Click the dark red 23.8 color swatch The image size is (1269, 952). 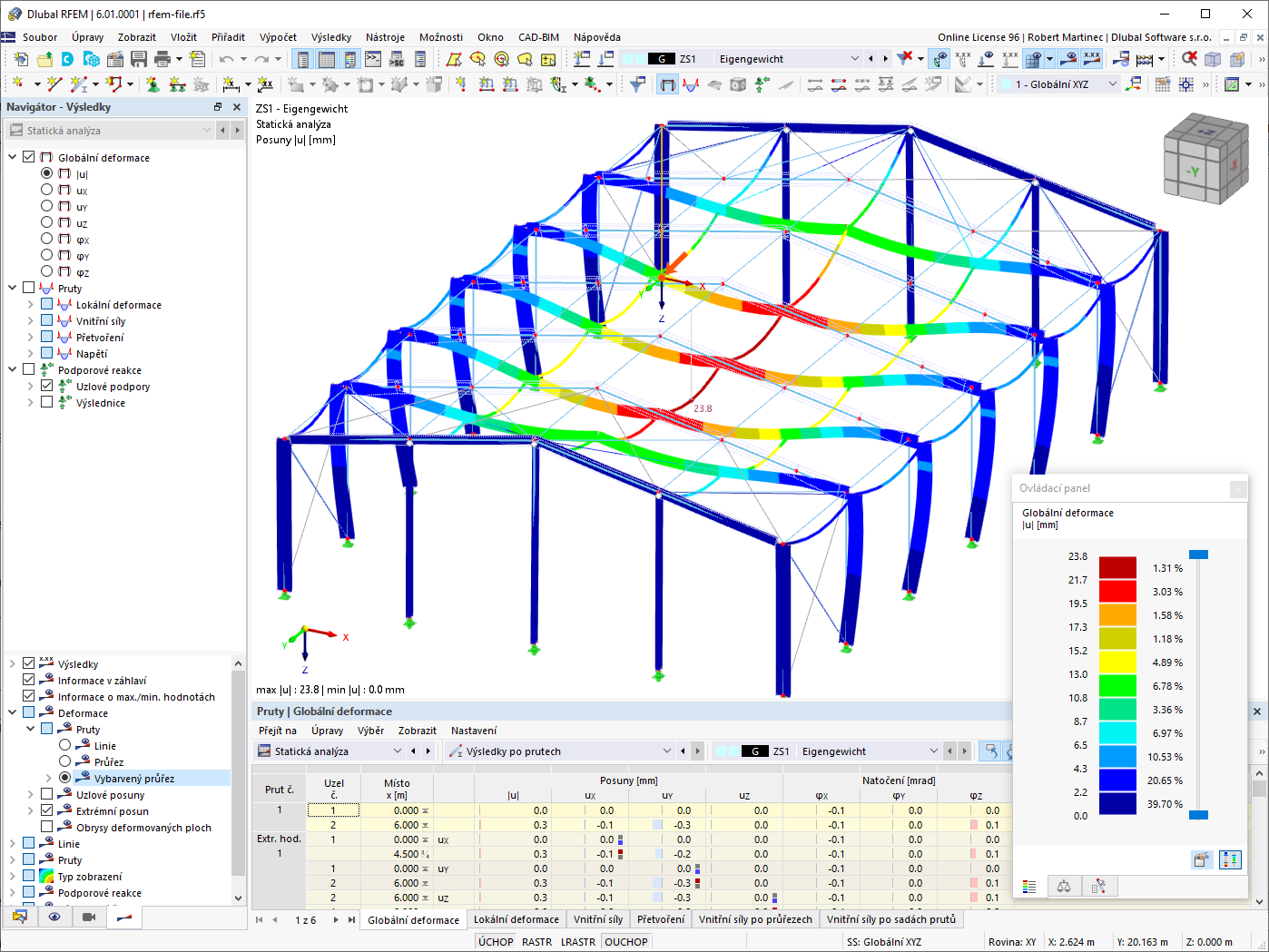pyautogui.click(x=1117, y=568)
